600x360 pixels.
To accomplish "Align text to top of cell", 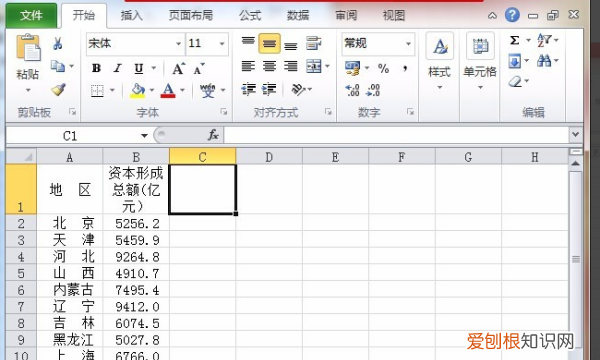I will point(248,42).
